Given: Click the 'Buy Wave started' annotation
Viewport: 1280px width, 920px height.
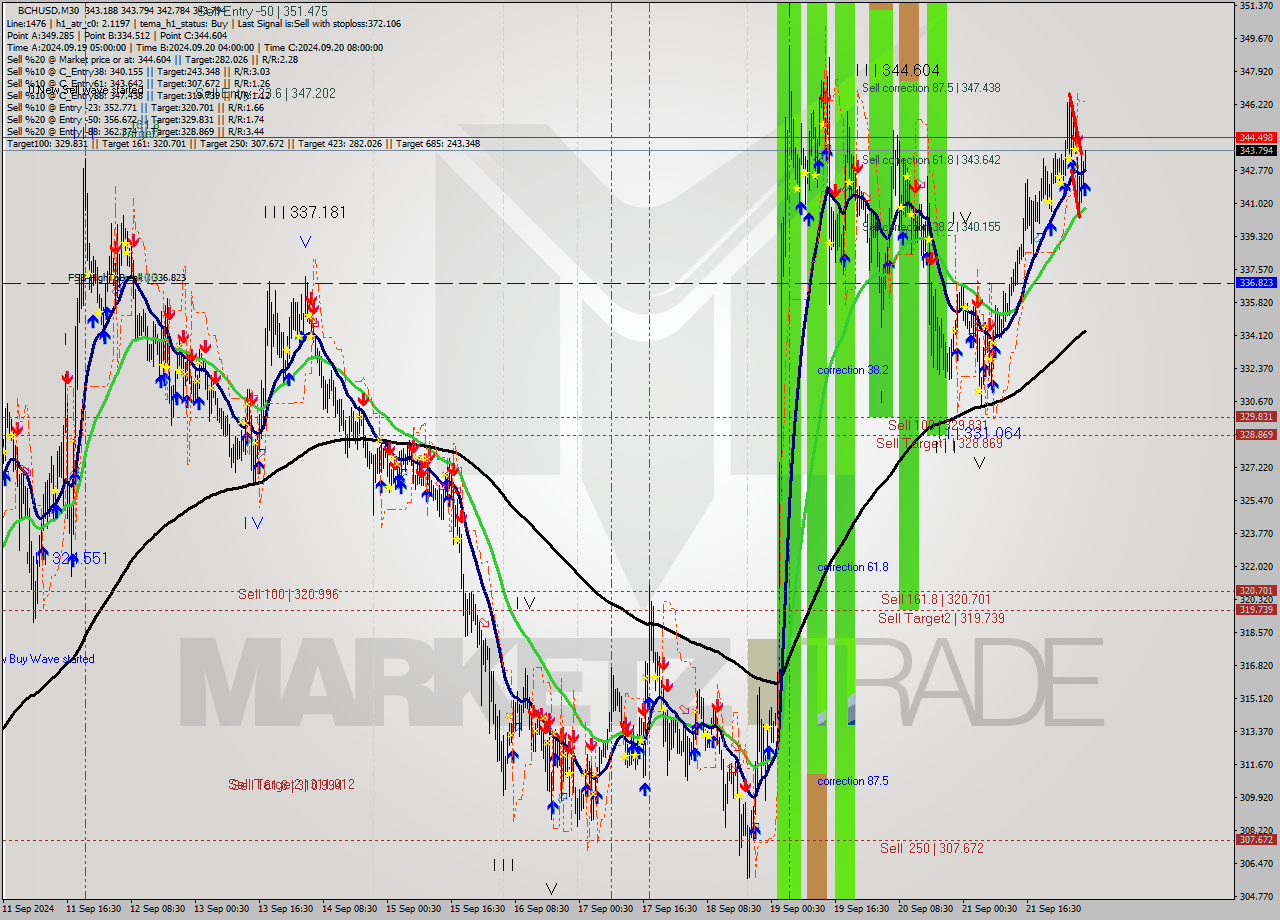Looking at the screenshot, I should pos(50,659).
